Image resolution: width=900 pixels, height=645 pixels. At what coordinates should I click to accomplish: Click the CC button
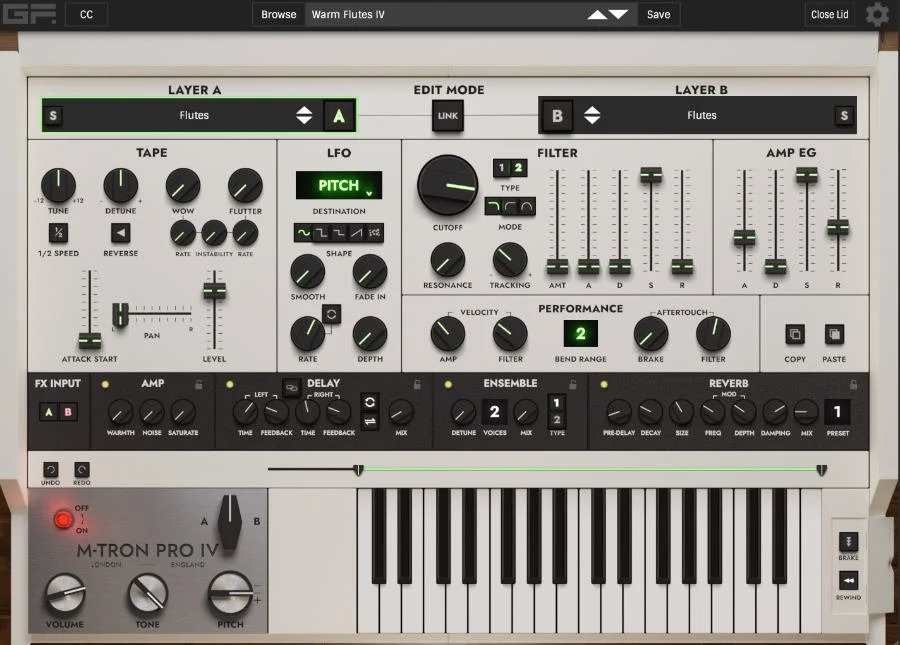coord(87,14)
